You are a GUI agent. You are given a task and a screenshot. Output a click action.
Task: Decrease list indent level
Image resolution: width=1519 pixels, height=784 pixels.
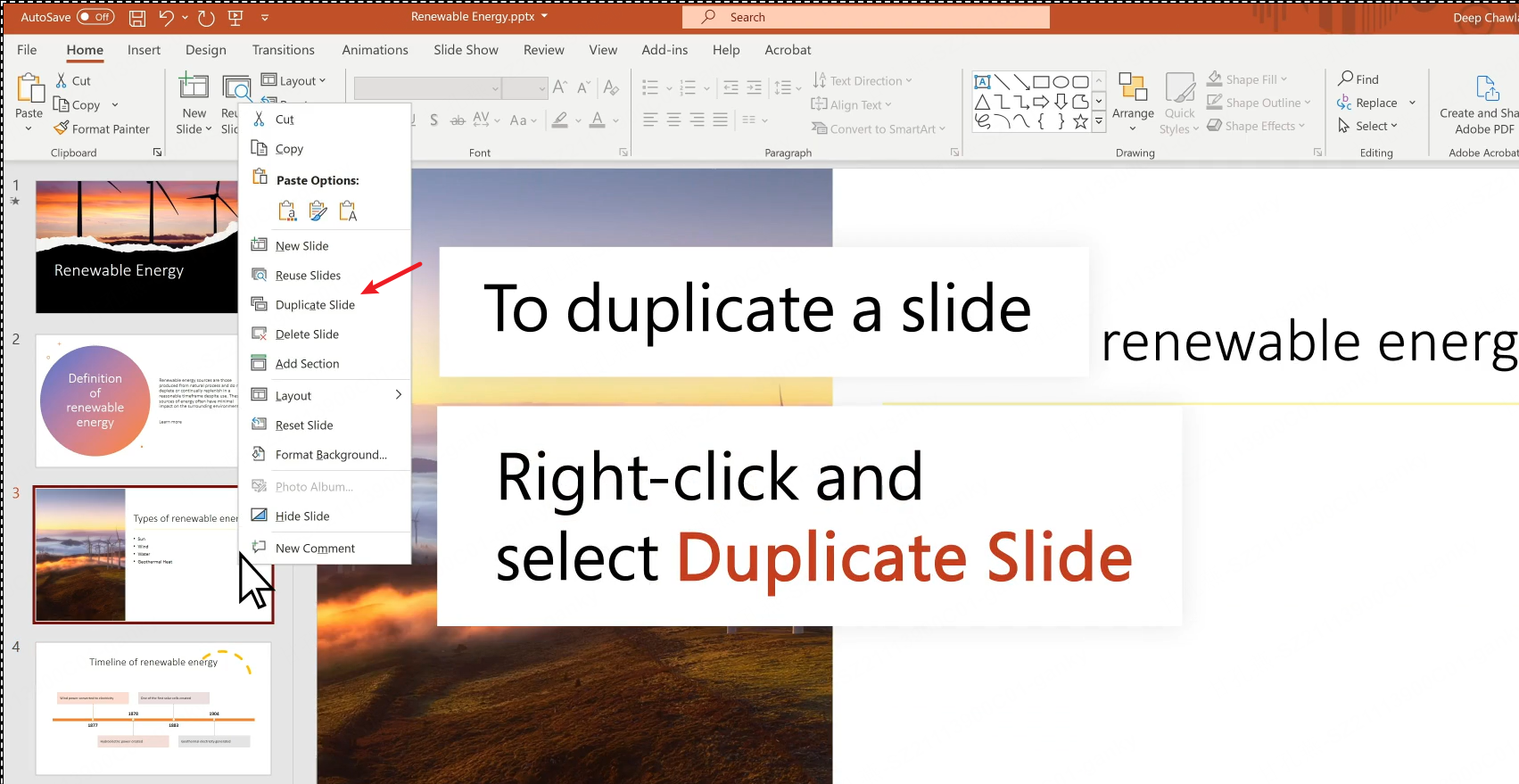pyautogui.click(x=731, y=87)
